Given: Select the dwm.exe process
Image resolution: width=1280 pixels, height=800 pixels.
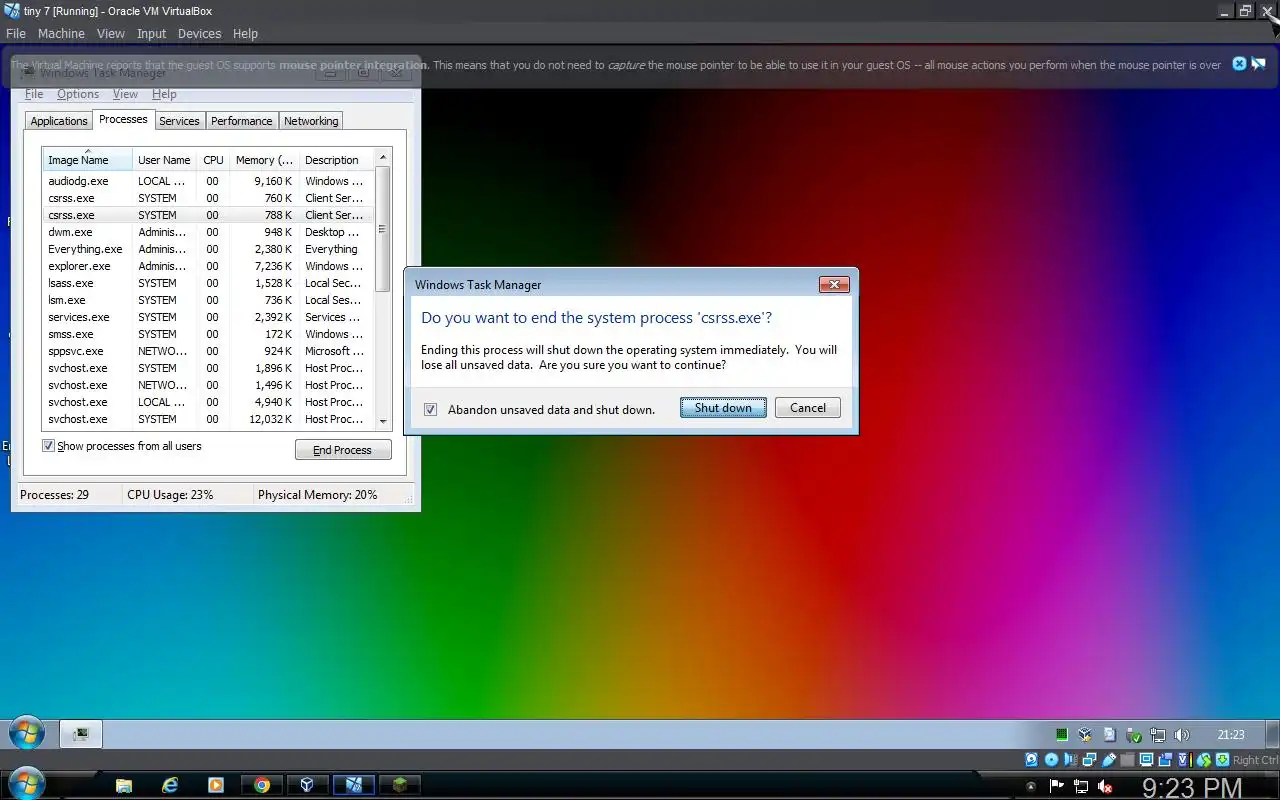Looking at the screenshot, I should [207, 232].
